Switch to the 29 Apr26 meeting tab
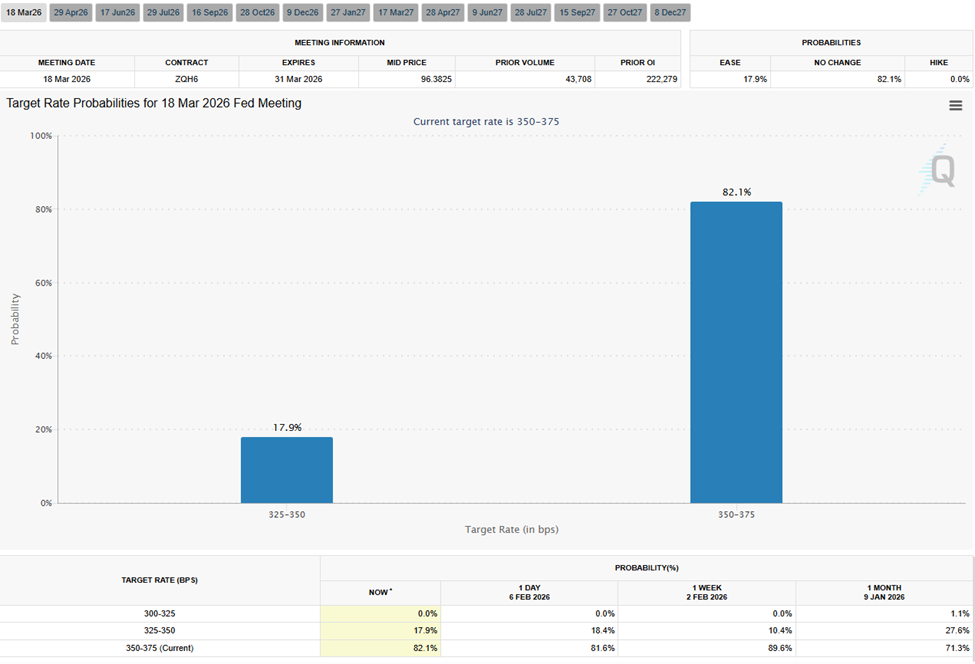 click(x=70, y=14)
